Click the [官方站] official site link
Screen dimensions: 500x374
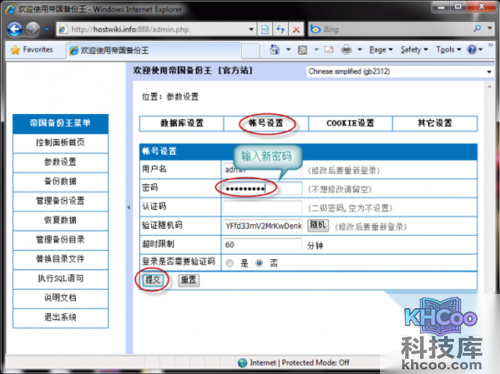[x=235, y=71]
